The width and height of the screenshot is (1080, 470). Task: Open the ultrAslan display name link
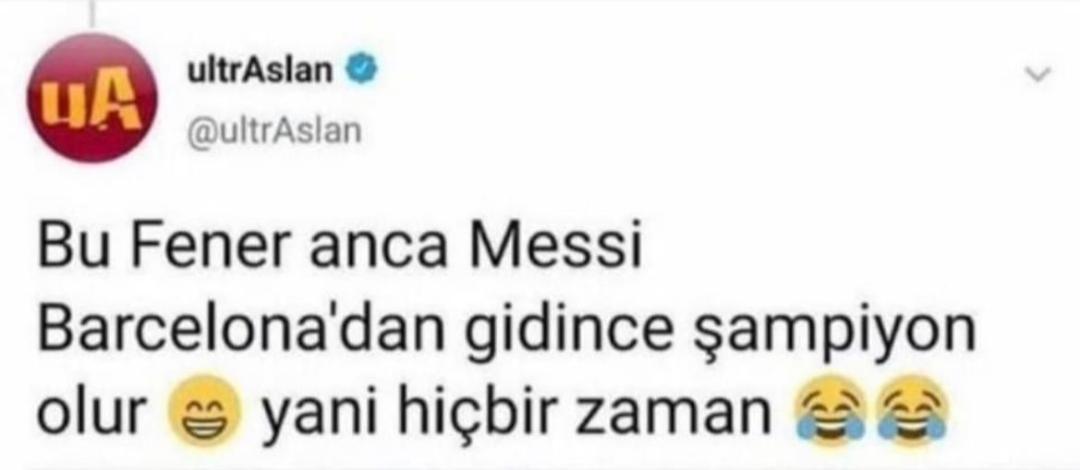coord(260,69)
